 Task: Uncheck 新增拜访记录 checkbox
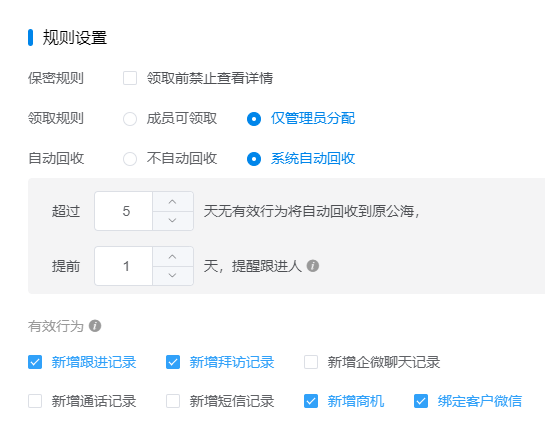pyautogui.click(x=173, y=362)
